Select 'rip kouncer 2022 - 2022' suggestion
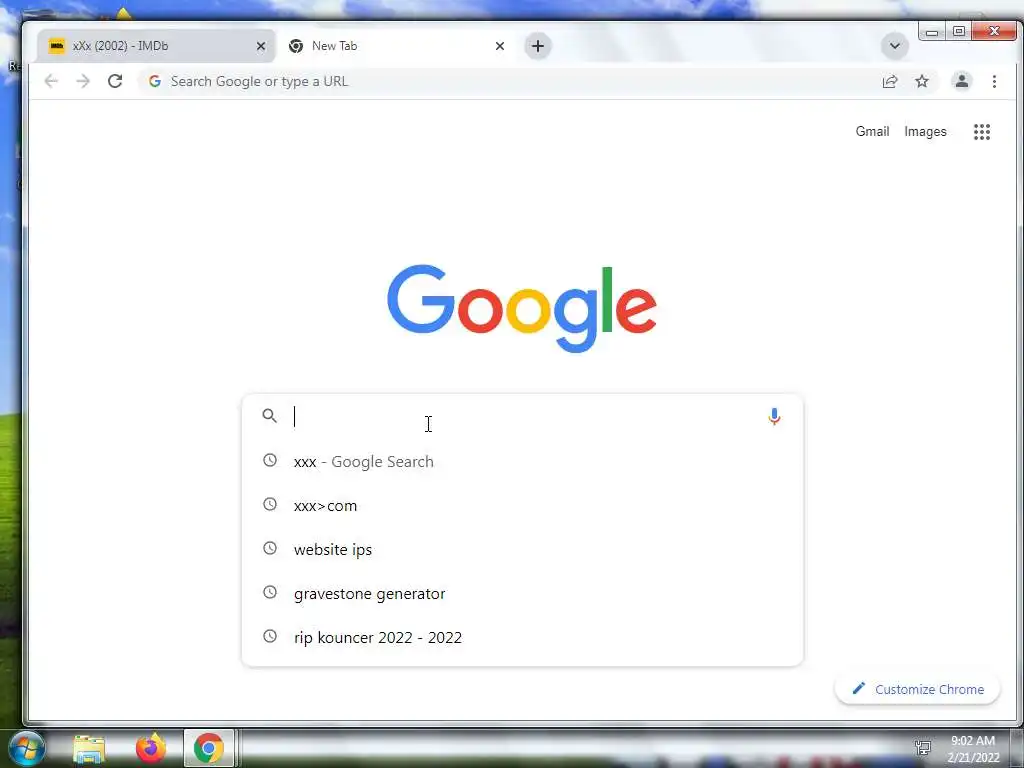Viewport: 1024px width, 768px height. click(522, 637)
